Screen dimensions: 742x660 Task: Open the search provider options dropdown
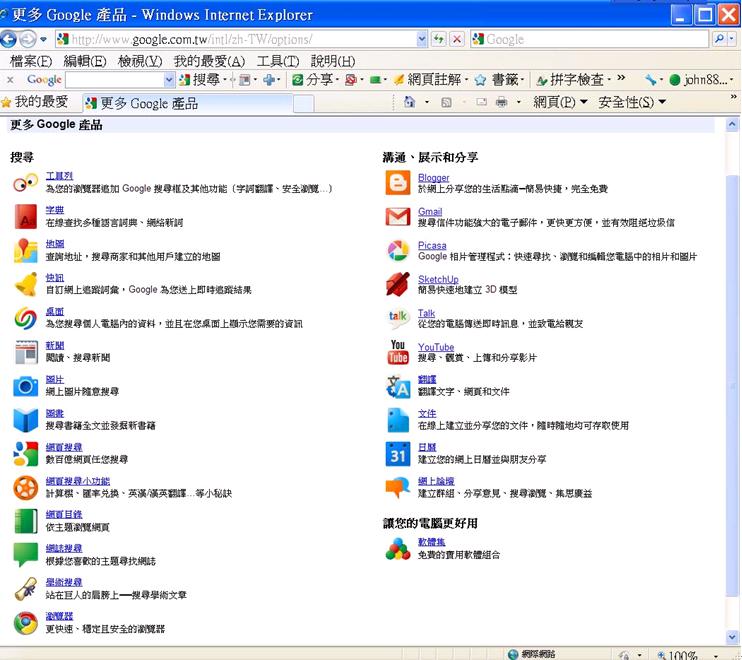tap(732, 39)
